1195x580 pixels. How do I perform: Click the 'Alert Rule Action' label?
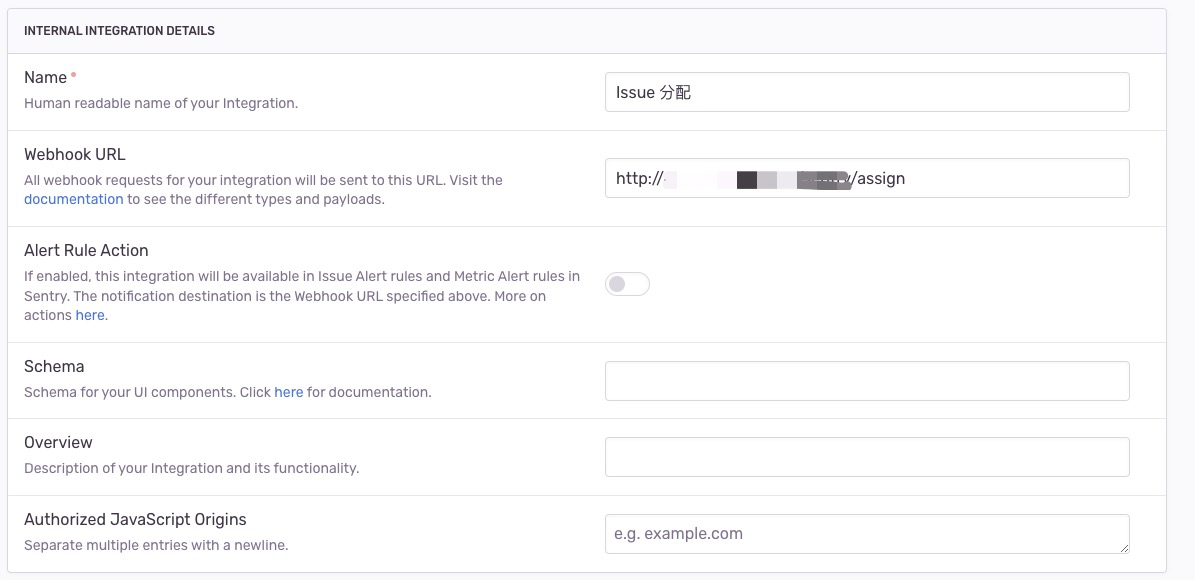(x=86, y=251)
